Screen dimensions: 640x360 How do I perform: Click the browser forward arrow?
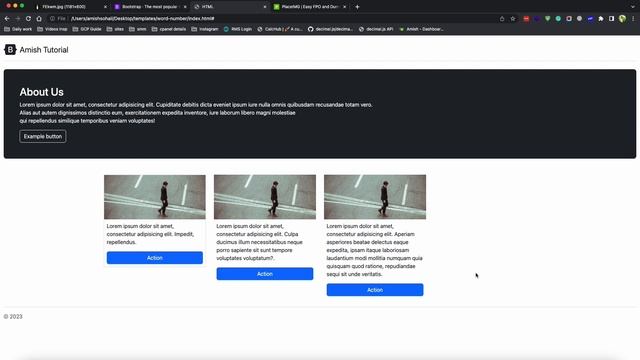[18, 18]
